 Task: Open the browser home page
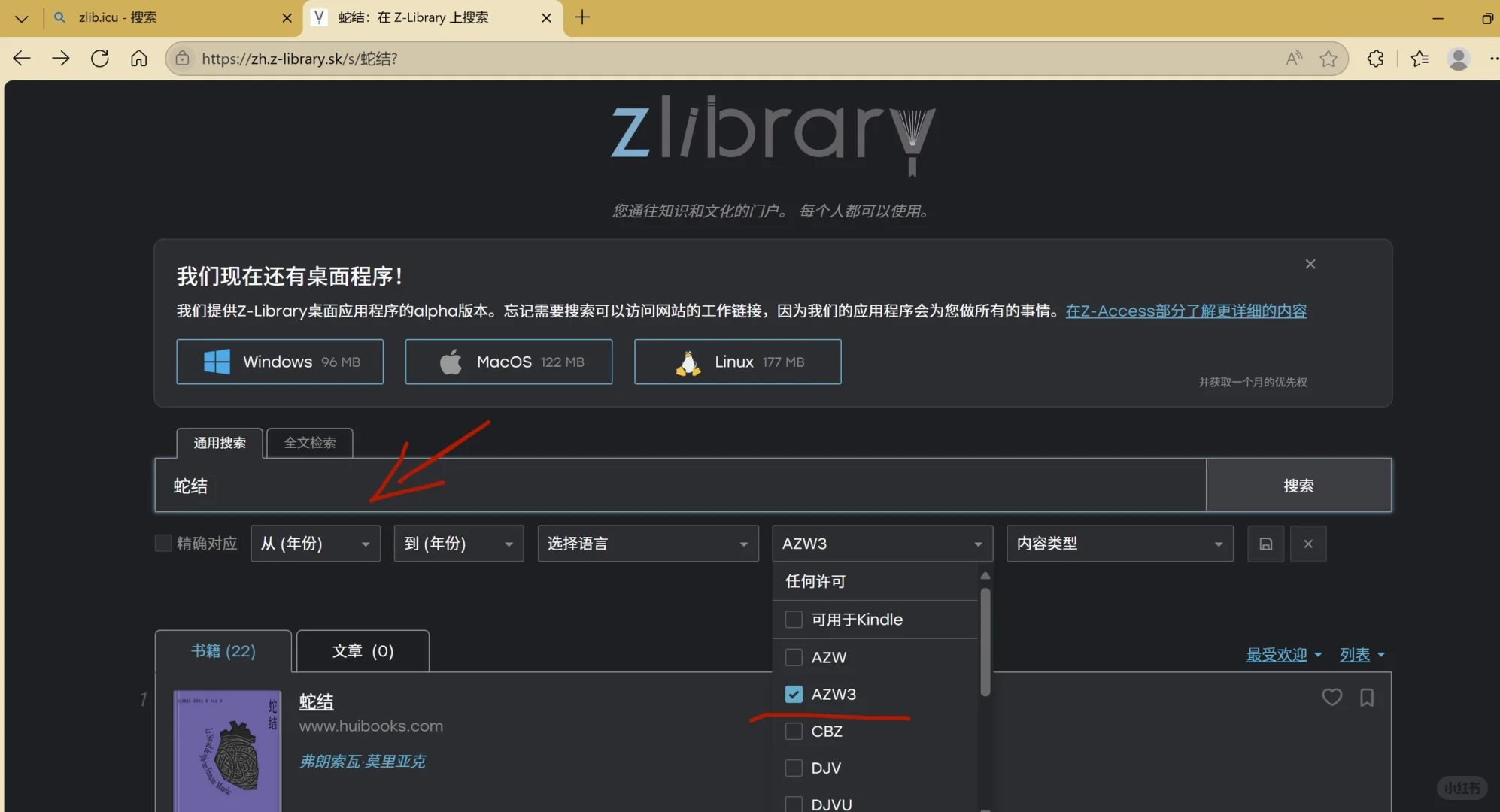click(139, 59)
